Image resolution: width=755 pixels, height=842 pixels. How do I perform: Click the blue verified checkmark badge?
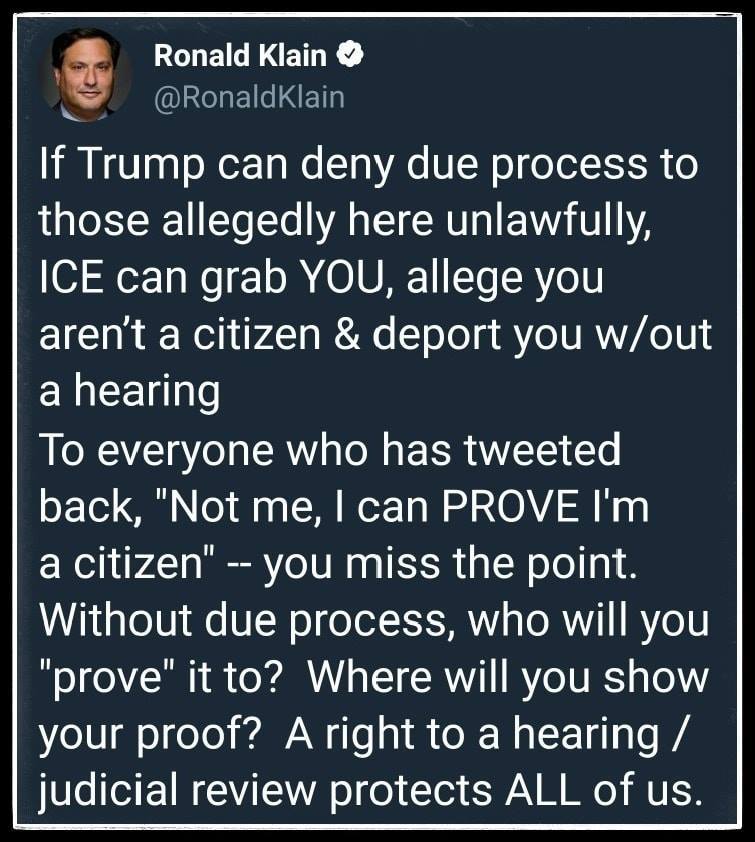[349, 56]
